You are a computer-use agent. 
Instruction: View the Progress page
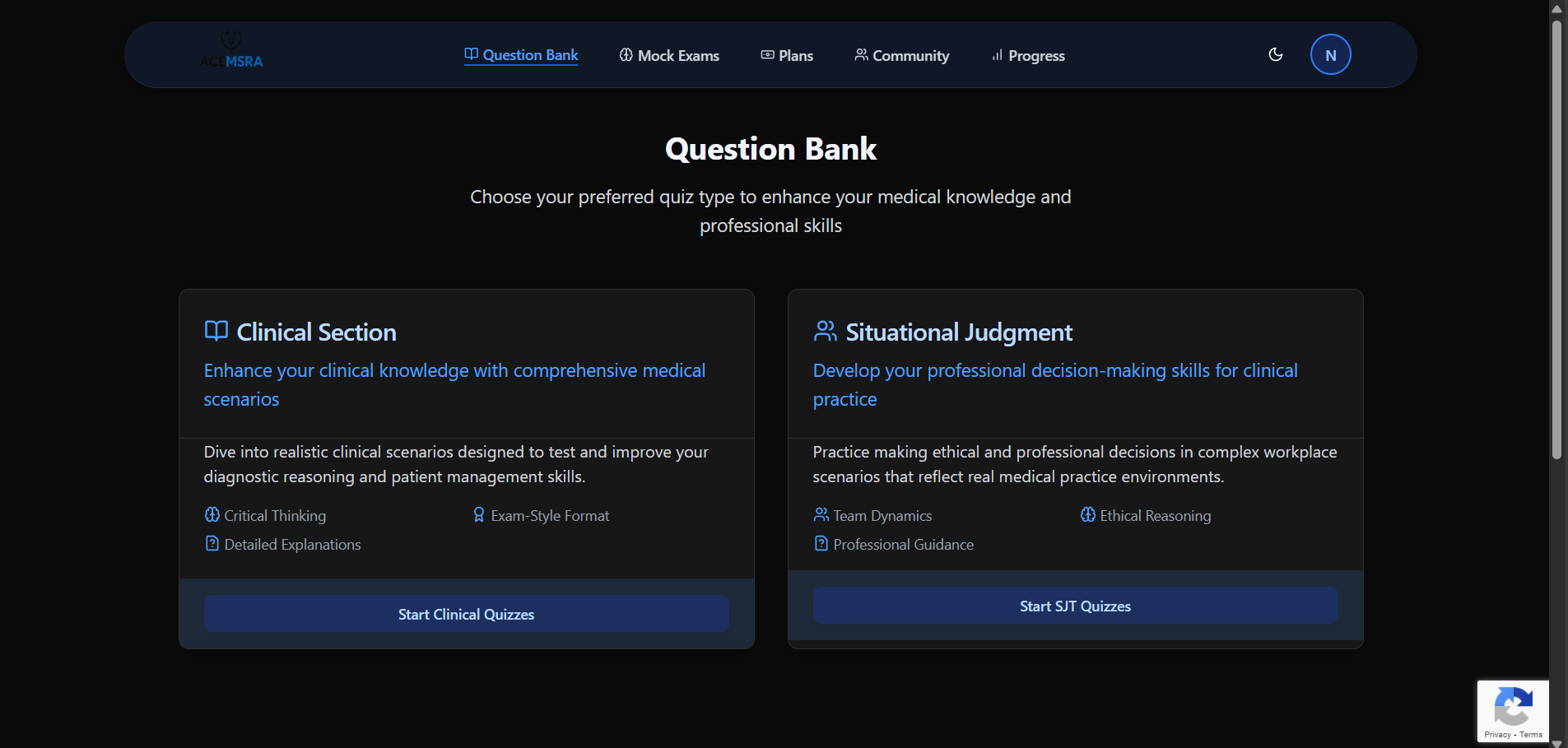pos(1028,55)
